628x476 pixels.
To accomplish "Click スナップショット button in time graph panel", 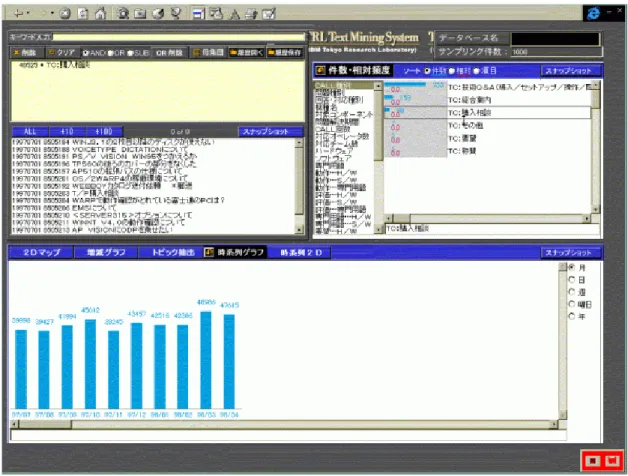I will (572, 252).
